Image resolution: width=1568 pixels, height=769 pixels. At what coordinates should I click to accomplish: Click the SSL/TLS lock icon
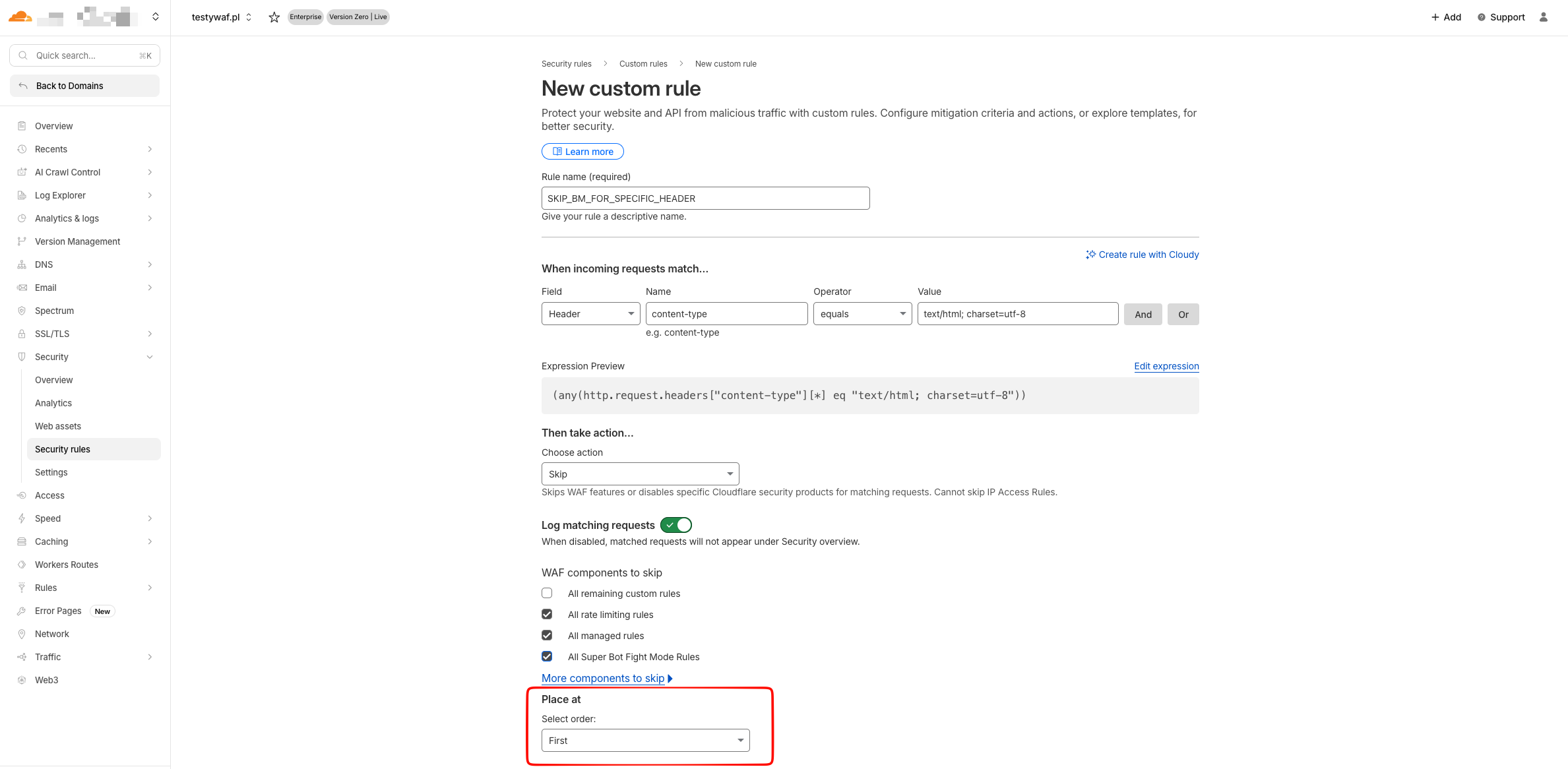[x=22, y=334]
